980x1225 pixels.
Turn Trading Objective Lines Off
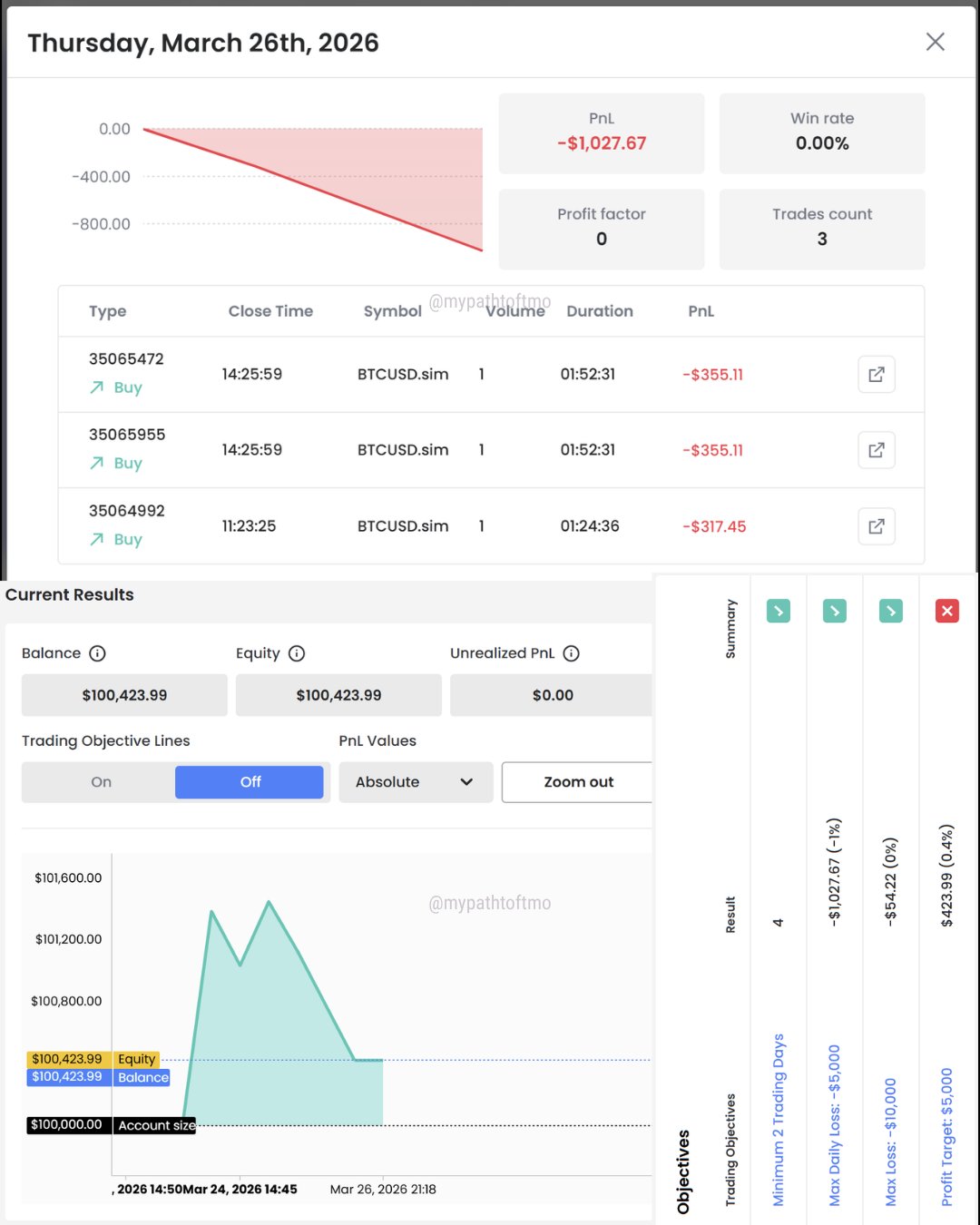250,782
